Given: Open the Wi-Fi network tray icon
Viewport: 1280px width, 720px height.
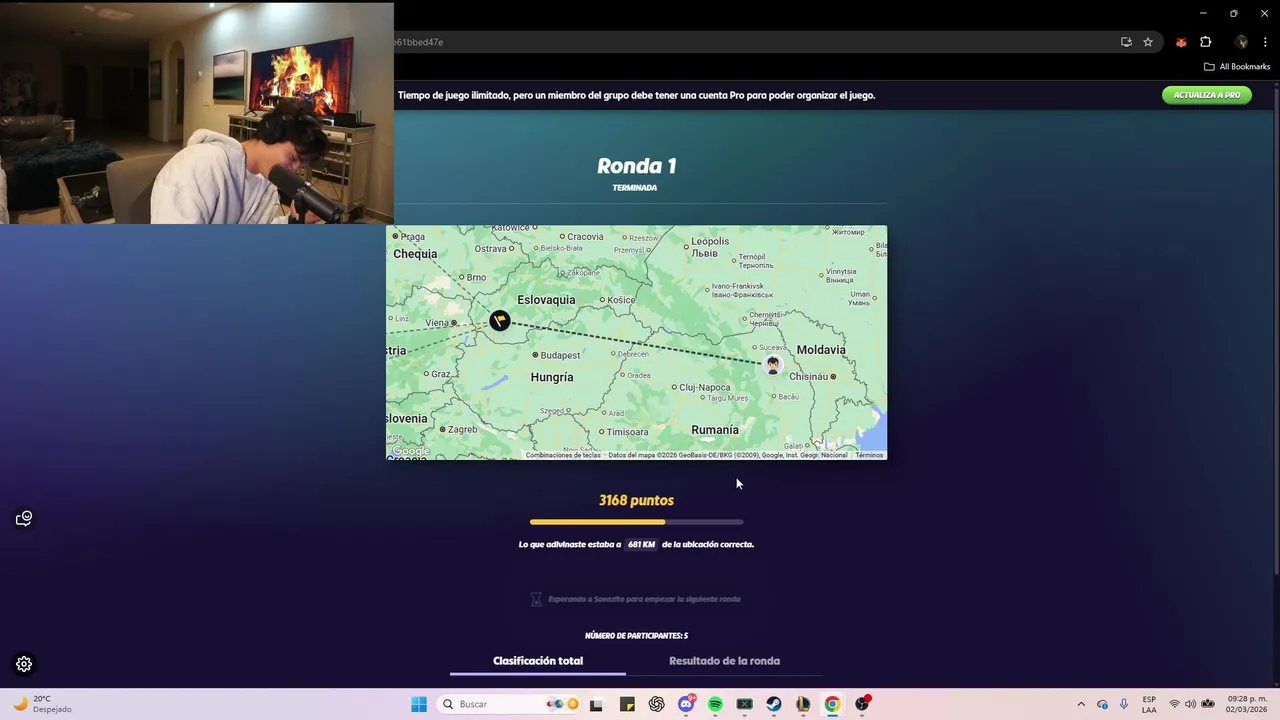Looking at the screenshot, I should click(x=1174, y=704).
